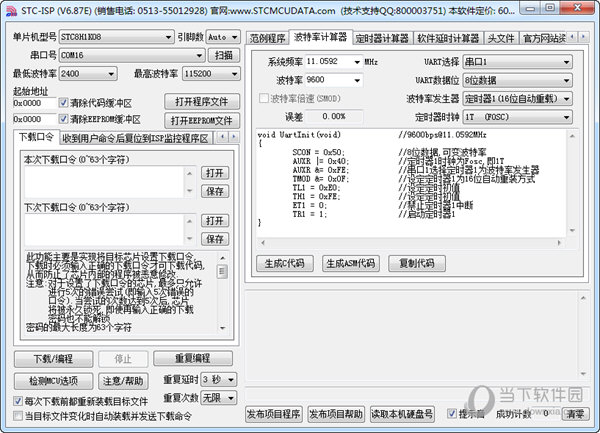Switch to the 头文件 tab
The width and height of the screenshot is (600, 433).
tap(501, 38)
